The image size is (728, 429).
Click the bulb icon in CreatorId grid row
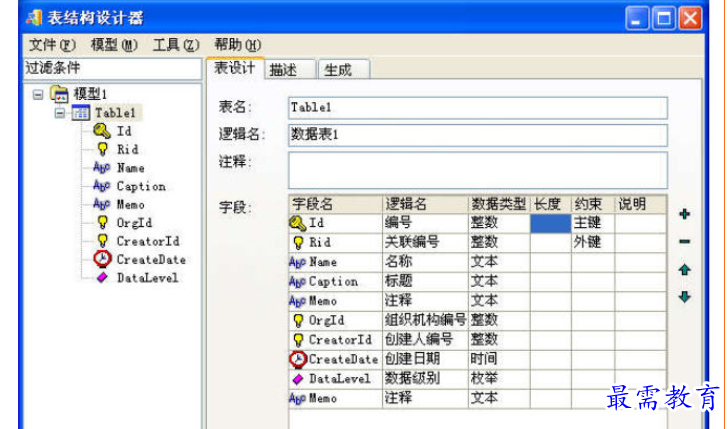[298, 340]
